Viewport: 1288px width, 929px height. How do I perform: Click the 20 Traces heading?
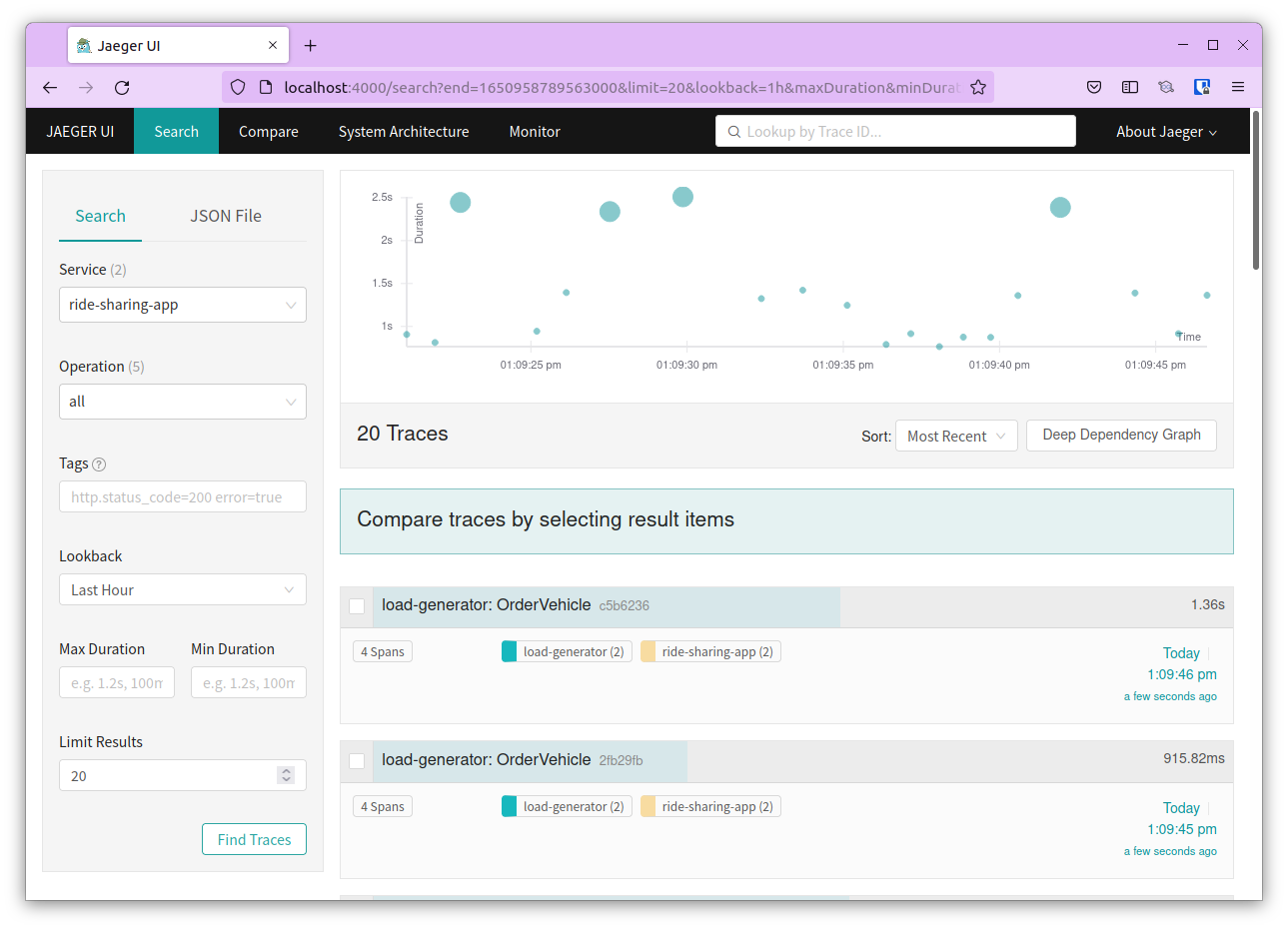(403, 434)
